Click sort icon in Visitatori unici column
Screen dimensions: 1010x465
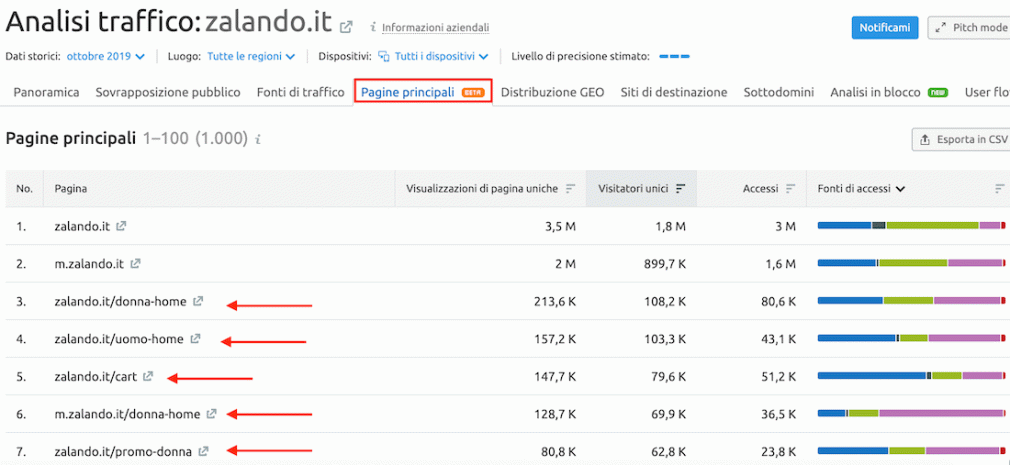pyautogui.click(x=681, y=189)
